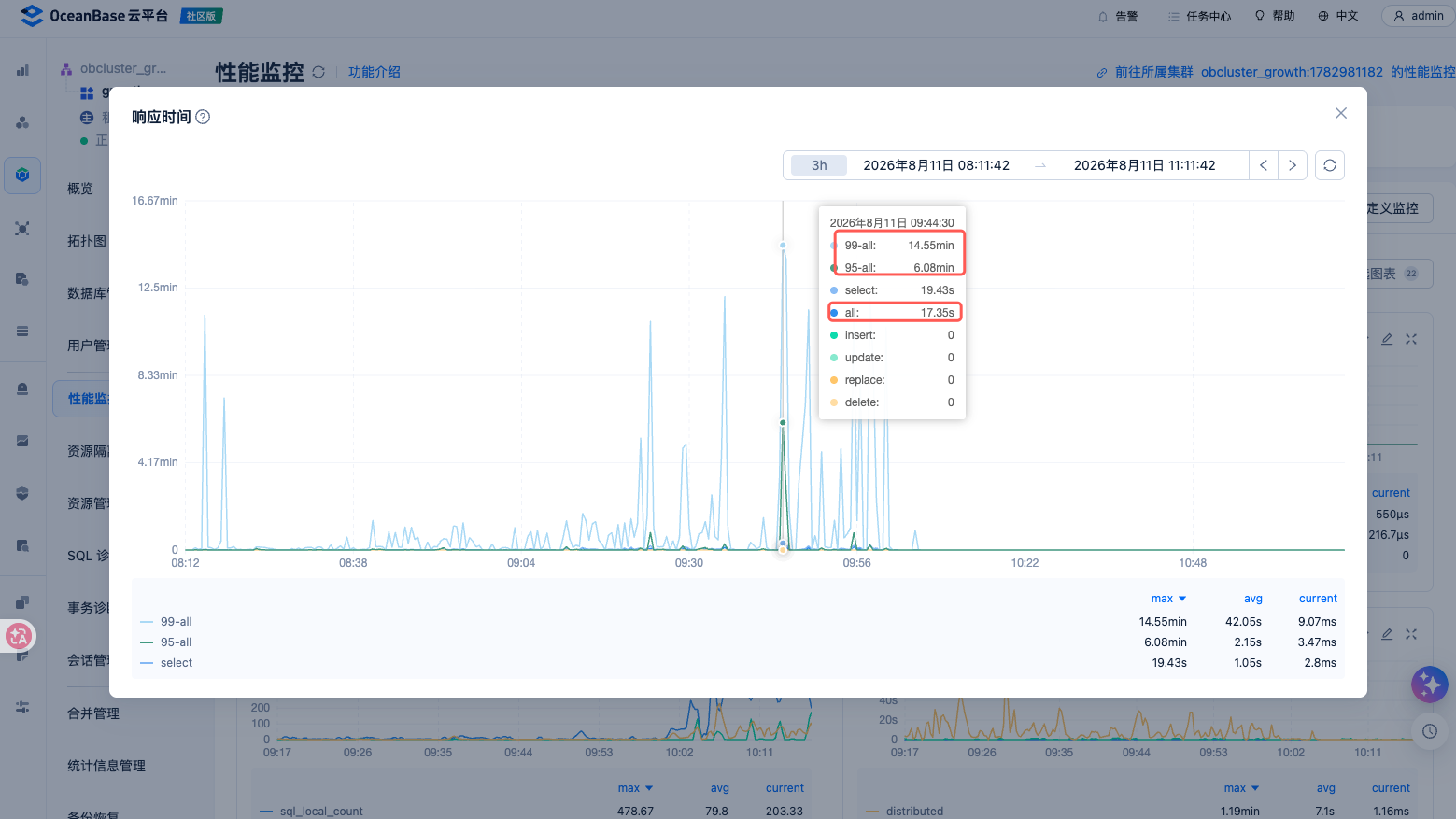The height and width of the screenshot is (819, 1456).
Task: Select 概览 in the tenant menu
Action: click(80, 189)
